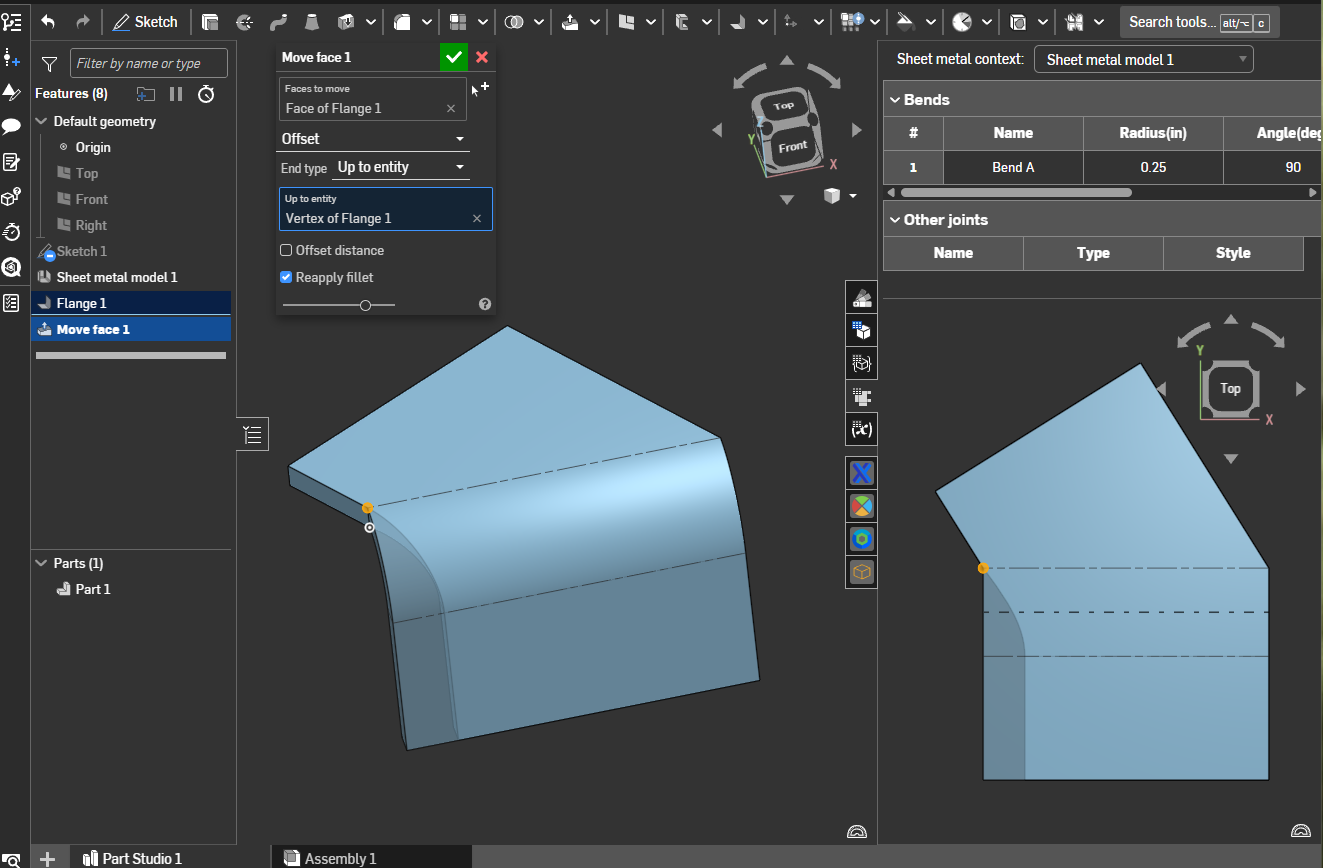Toggle the pause regeneration icon beside Features
This screenshot has width=1323, height=868.
(176, 94)
